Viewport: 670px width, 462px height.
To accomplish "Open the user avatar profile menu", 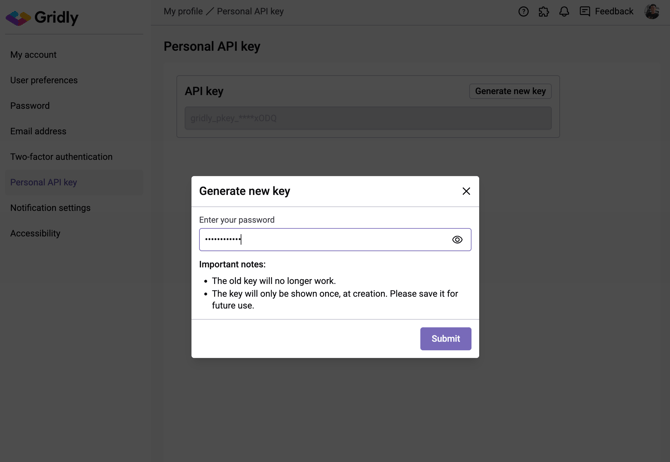I will tap(652, 12).
